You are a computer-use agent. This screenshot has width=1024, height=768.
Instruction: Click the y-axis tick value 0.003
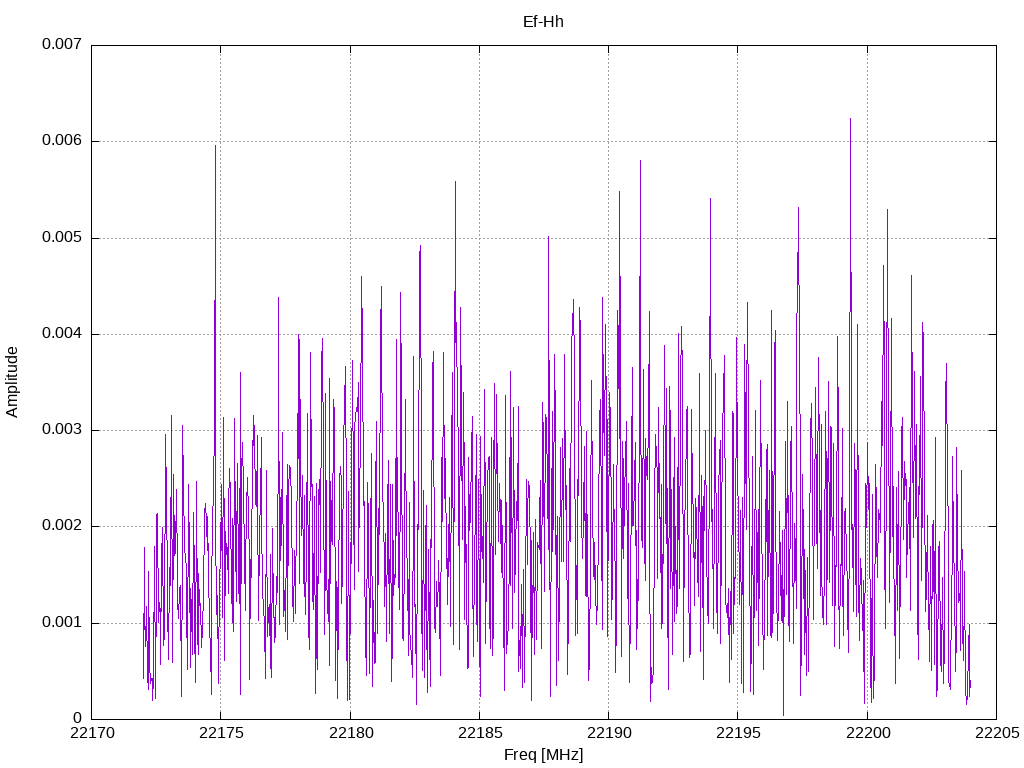tap(62, 430)
